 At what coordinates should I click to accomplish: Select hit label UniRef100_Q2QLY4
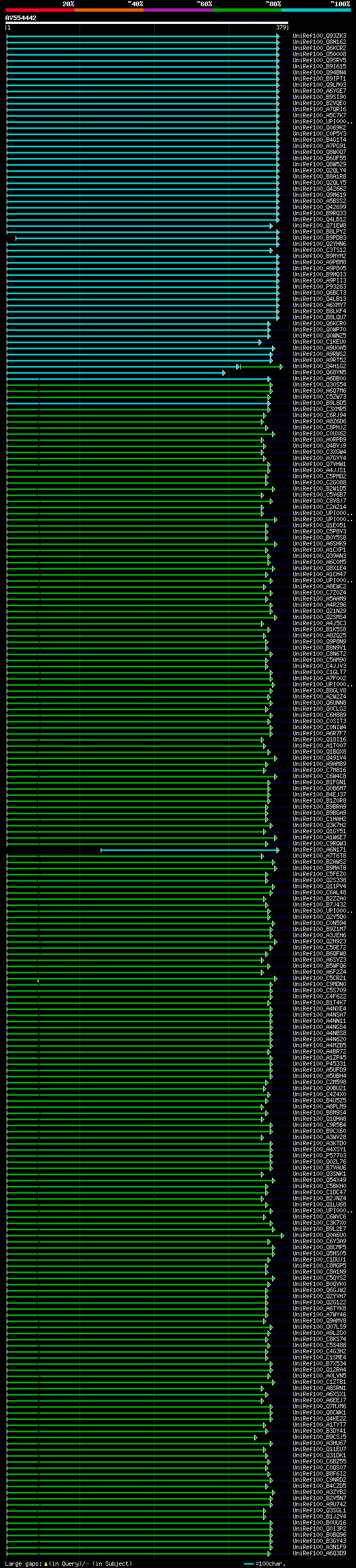[319, 170]
